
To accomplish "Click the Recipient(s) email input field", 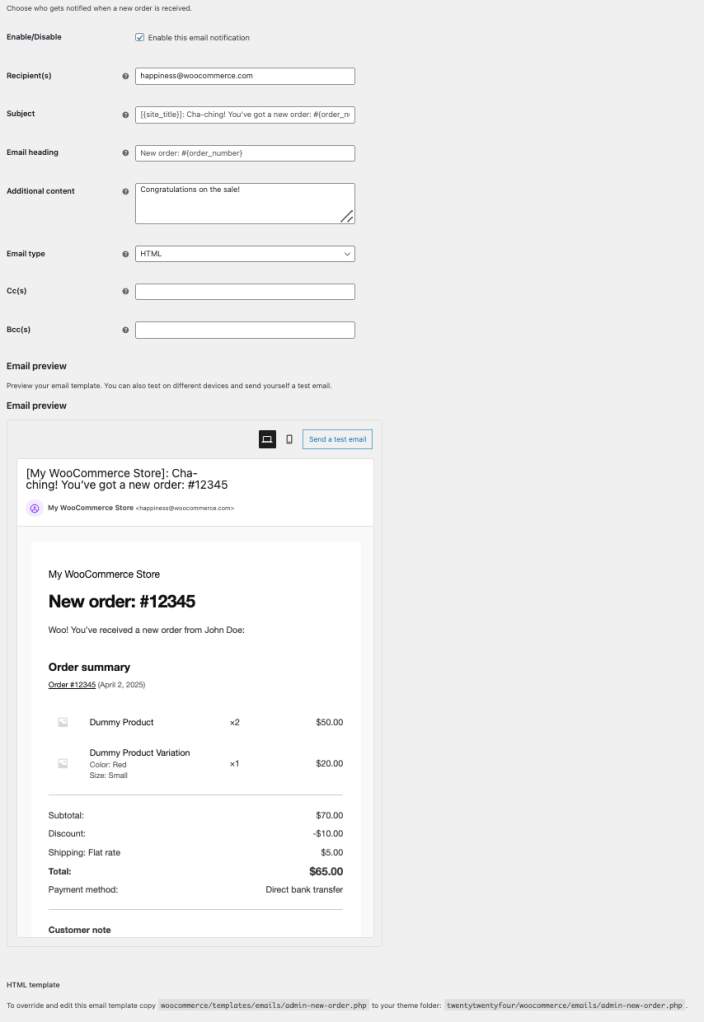I will click(245, 76).
